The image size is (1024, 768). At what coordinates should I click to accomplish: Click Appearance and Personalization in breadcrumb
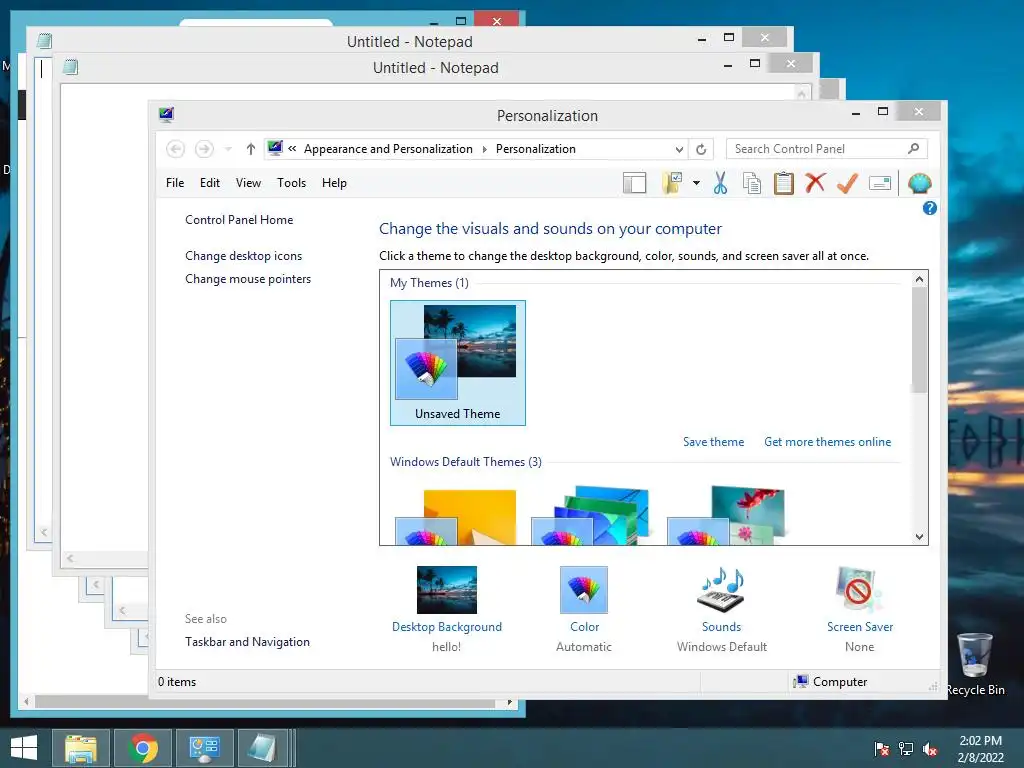[388, 149]
